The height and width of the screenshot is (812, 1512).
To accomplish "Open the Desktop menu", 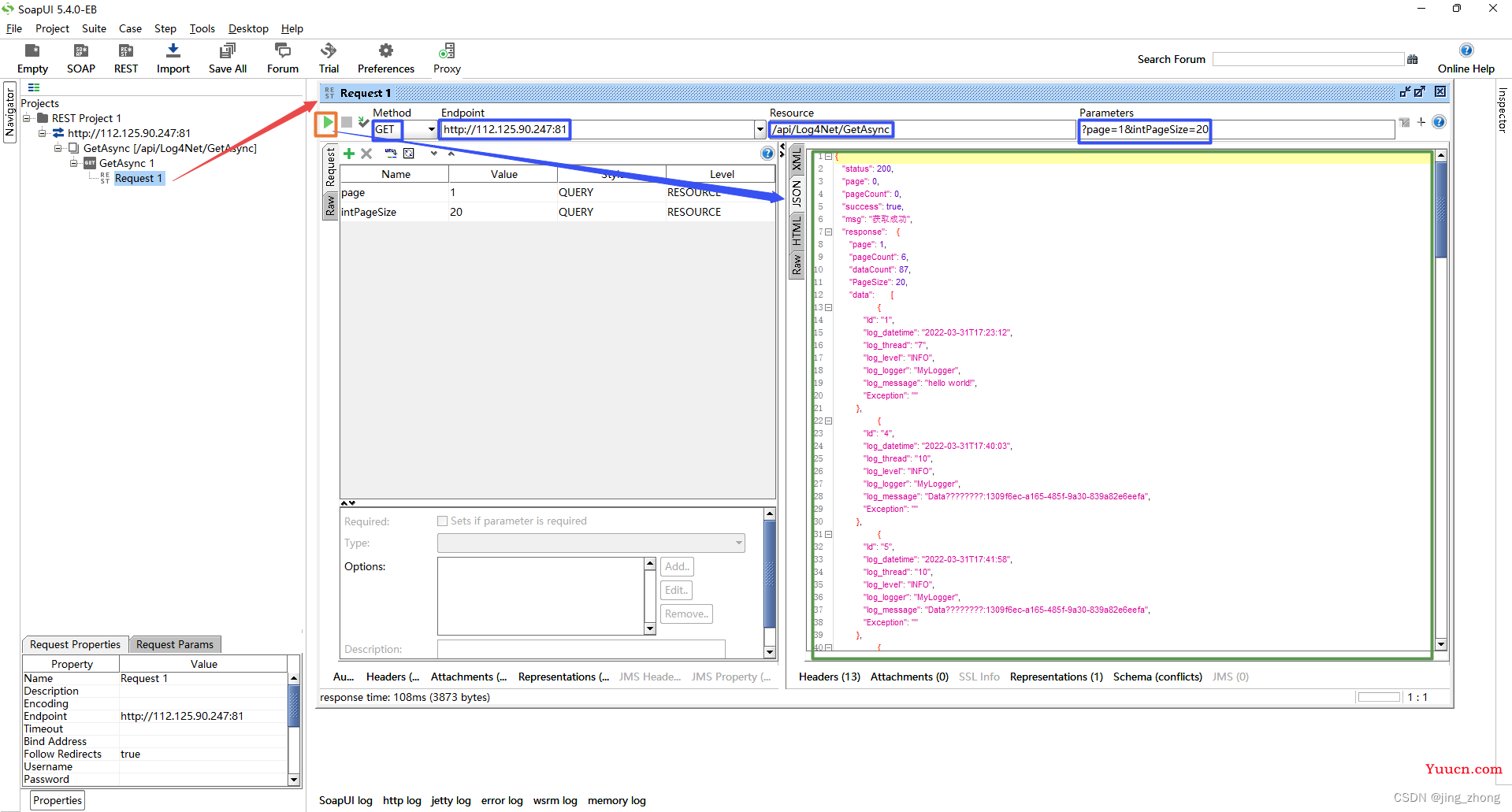I will tap(248, 28).
